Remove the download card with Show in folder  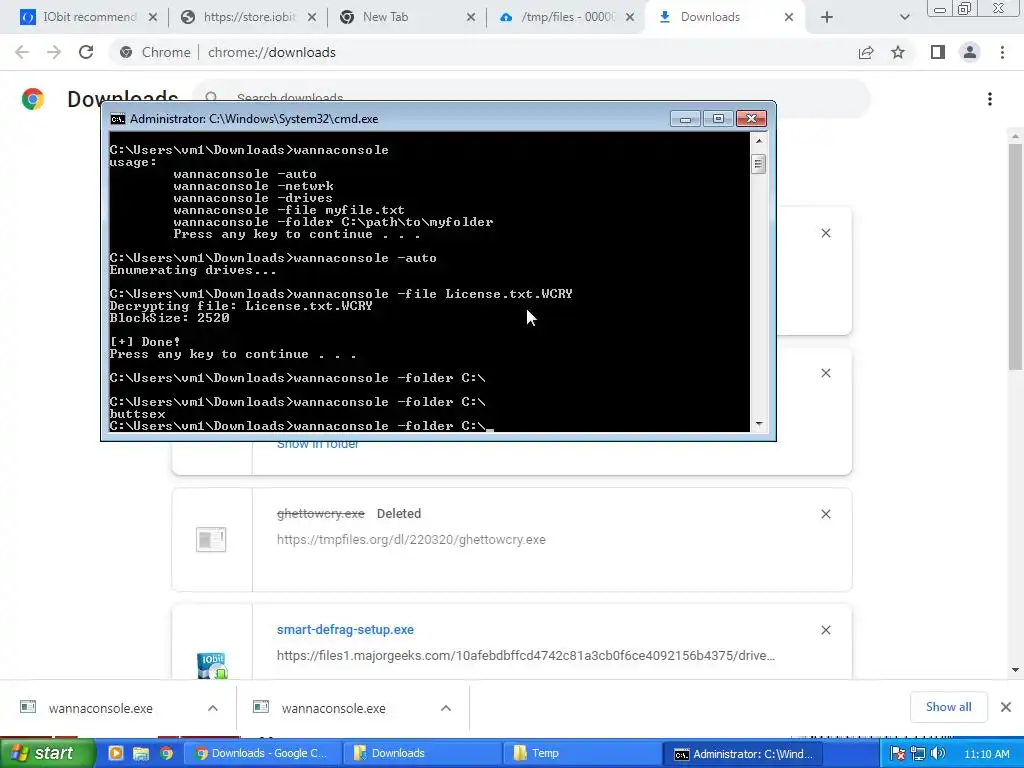click(x=825, y=373)
